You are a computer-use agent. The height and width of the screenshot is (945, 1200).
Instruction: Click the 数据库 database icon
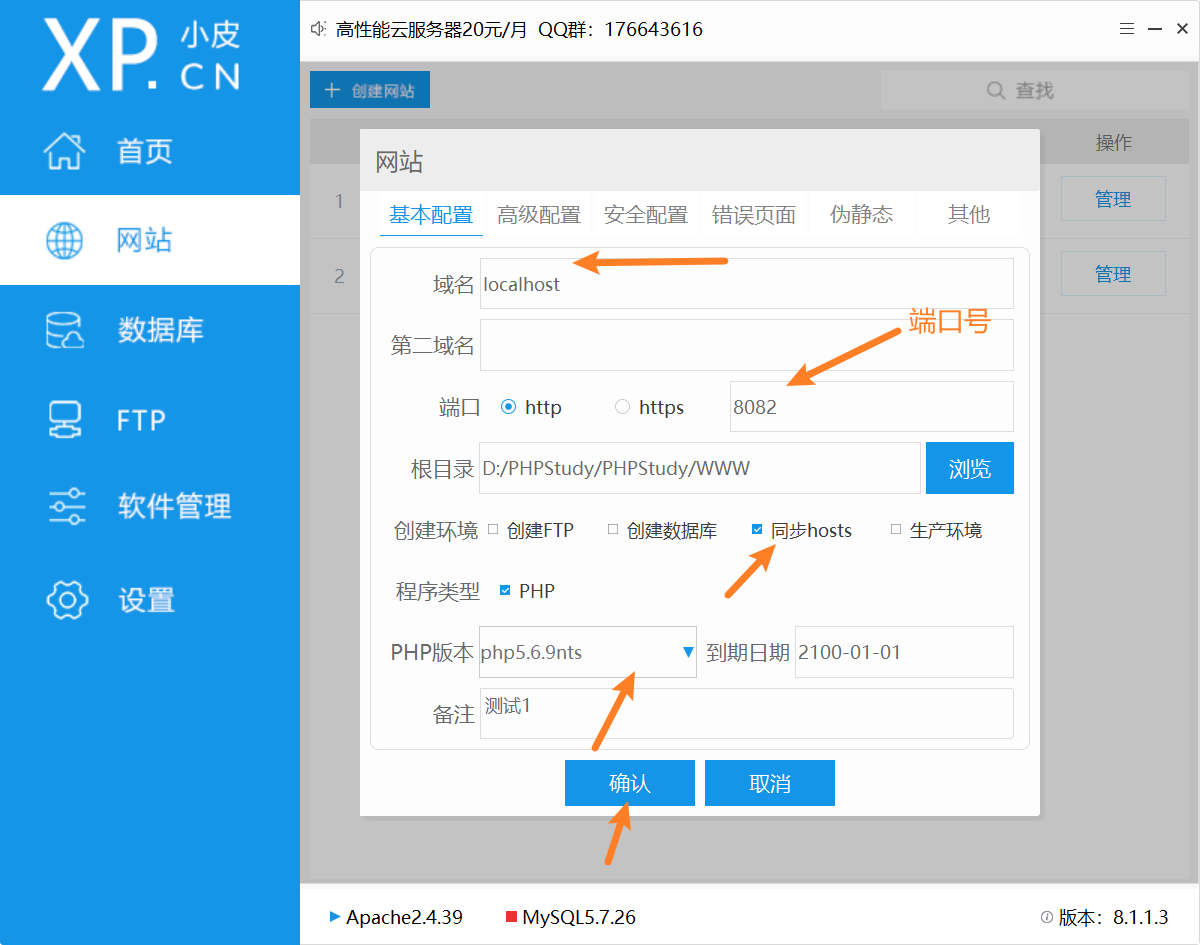point(65,330)
